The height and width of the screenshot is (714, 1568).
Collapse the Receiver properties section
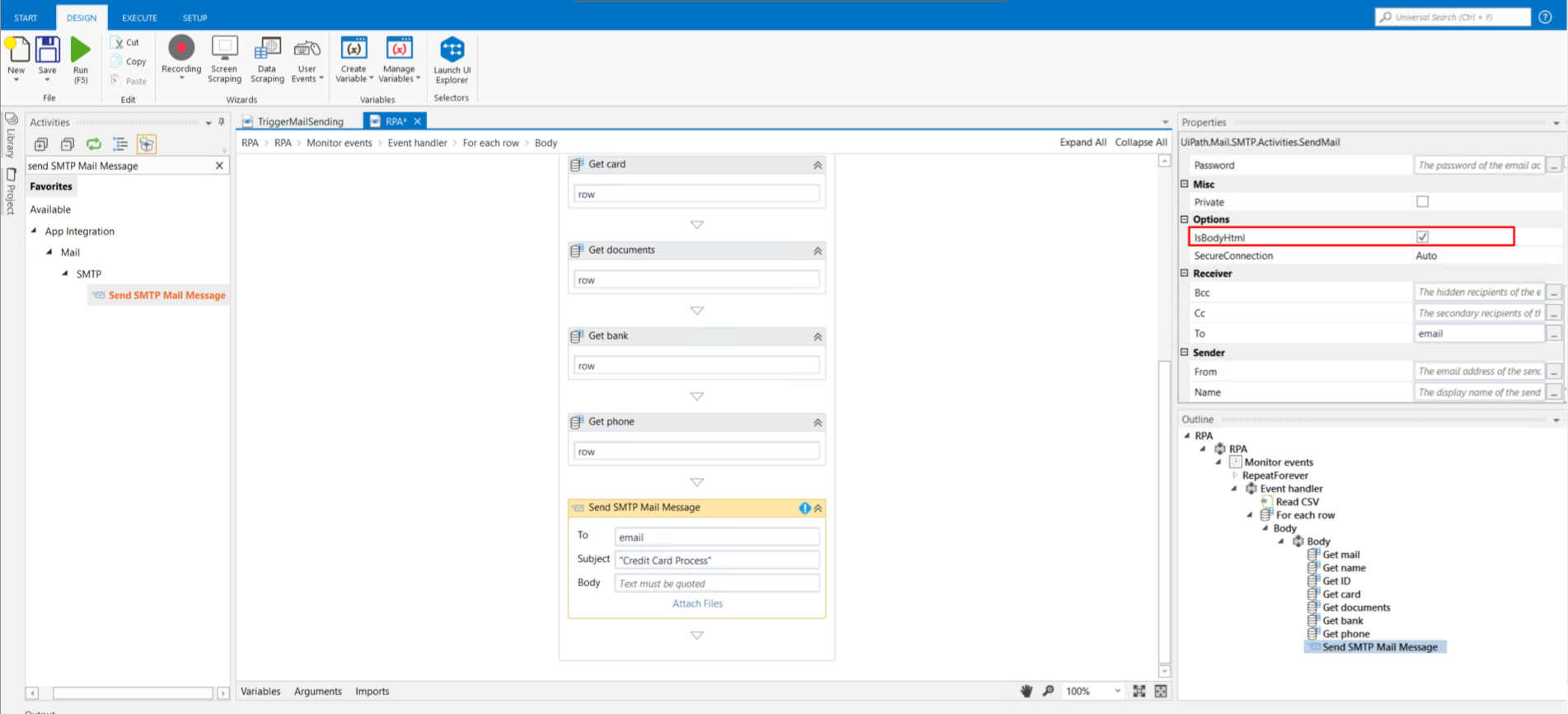1185,274
